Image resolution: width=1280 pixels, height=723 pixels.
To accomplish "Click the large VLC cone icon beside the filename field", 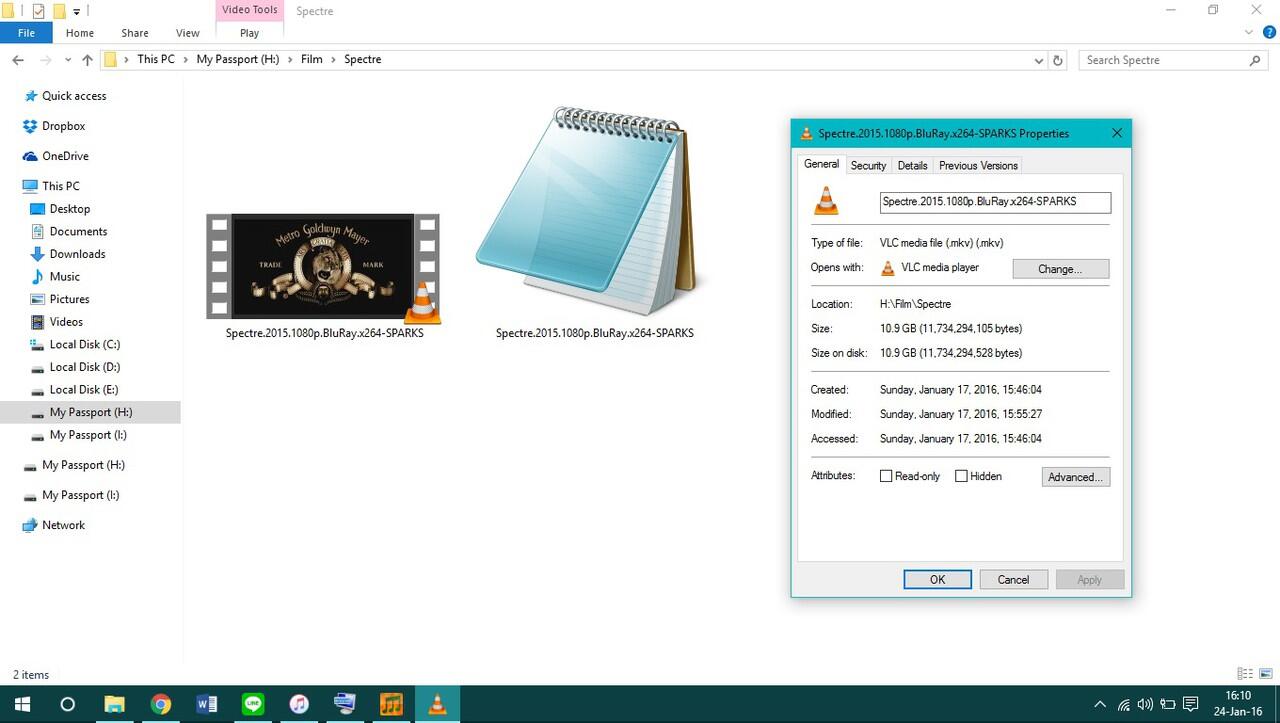I will (826, 201).
